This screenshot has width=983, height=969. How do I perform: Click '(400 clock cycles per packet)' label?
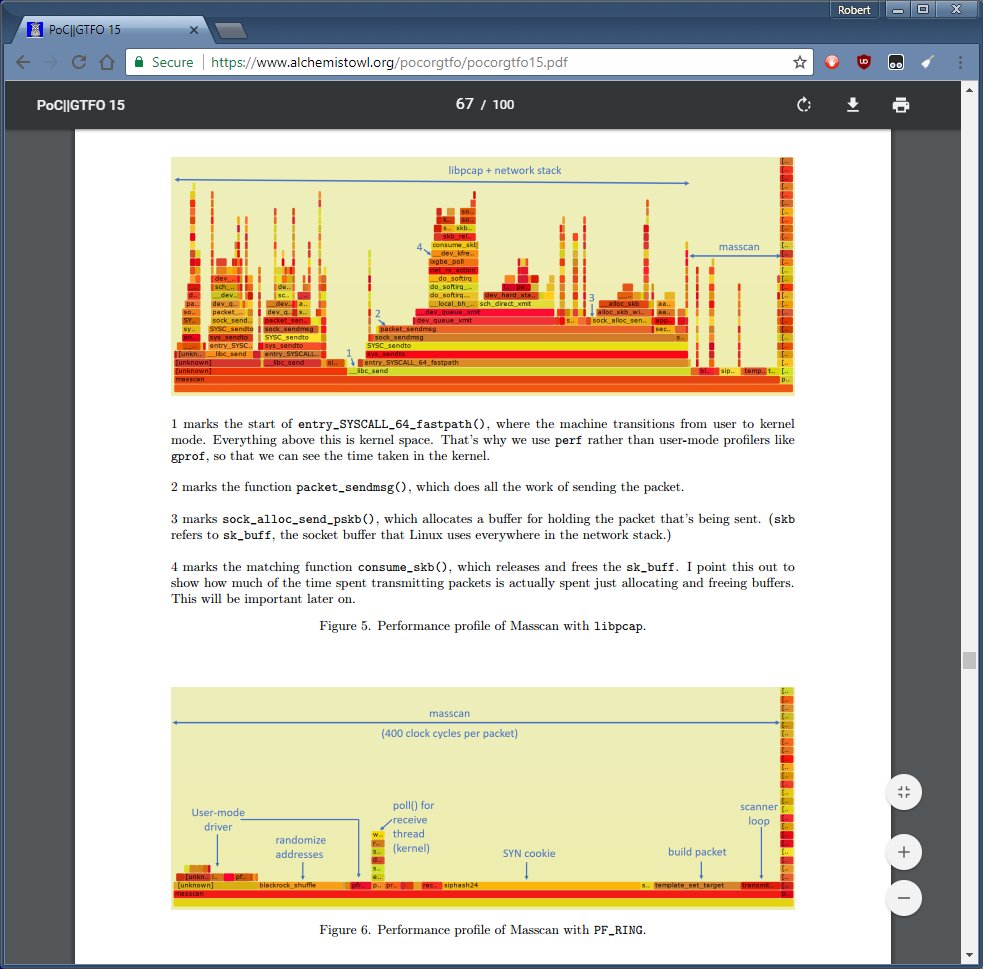pos(449,733)
